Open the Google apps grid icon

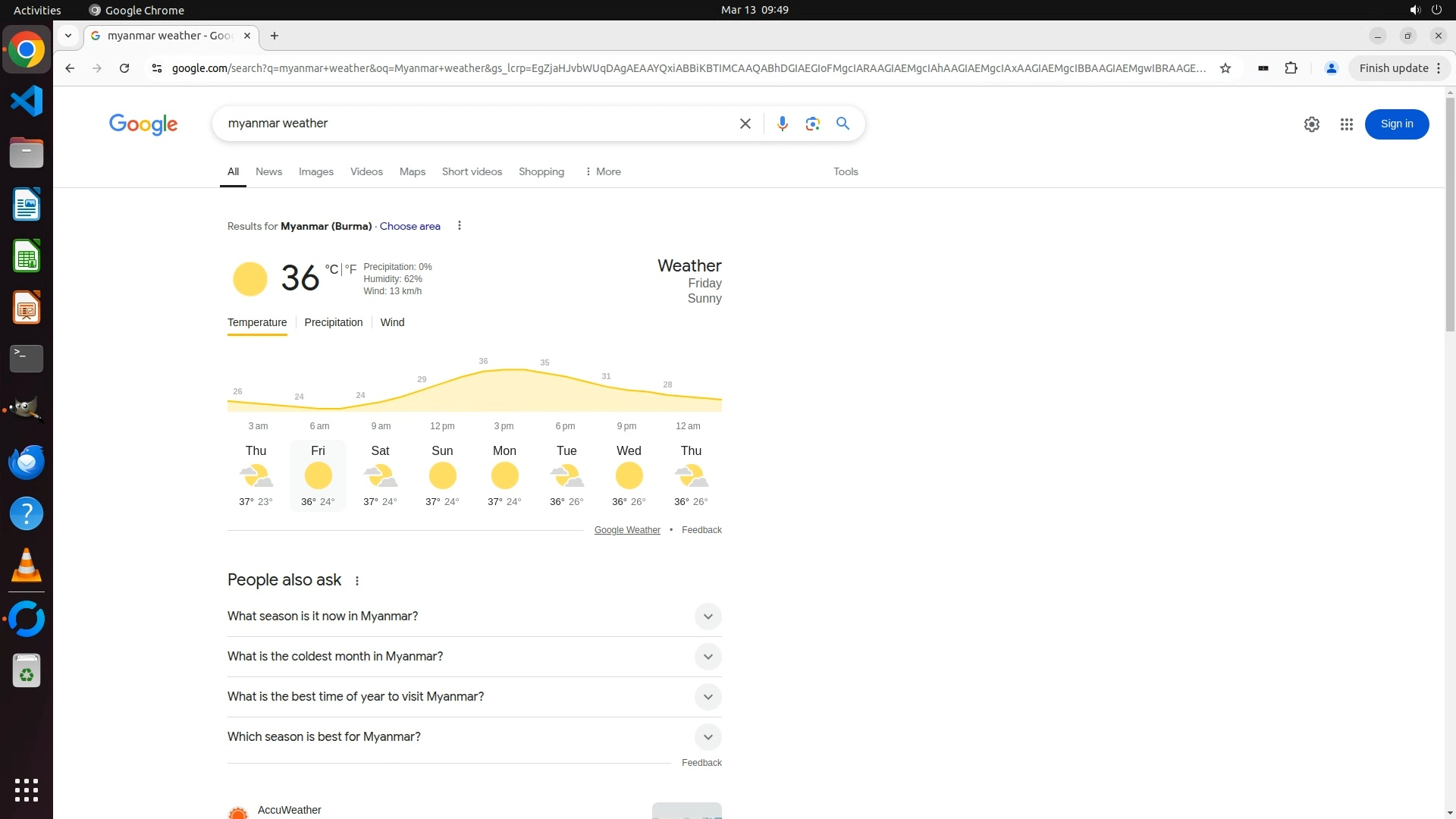click(x=1346, y=124)
